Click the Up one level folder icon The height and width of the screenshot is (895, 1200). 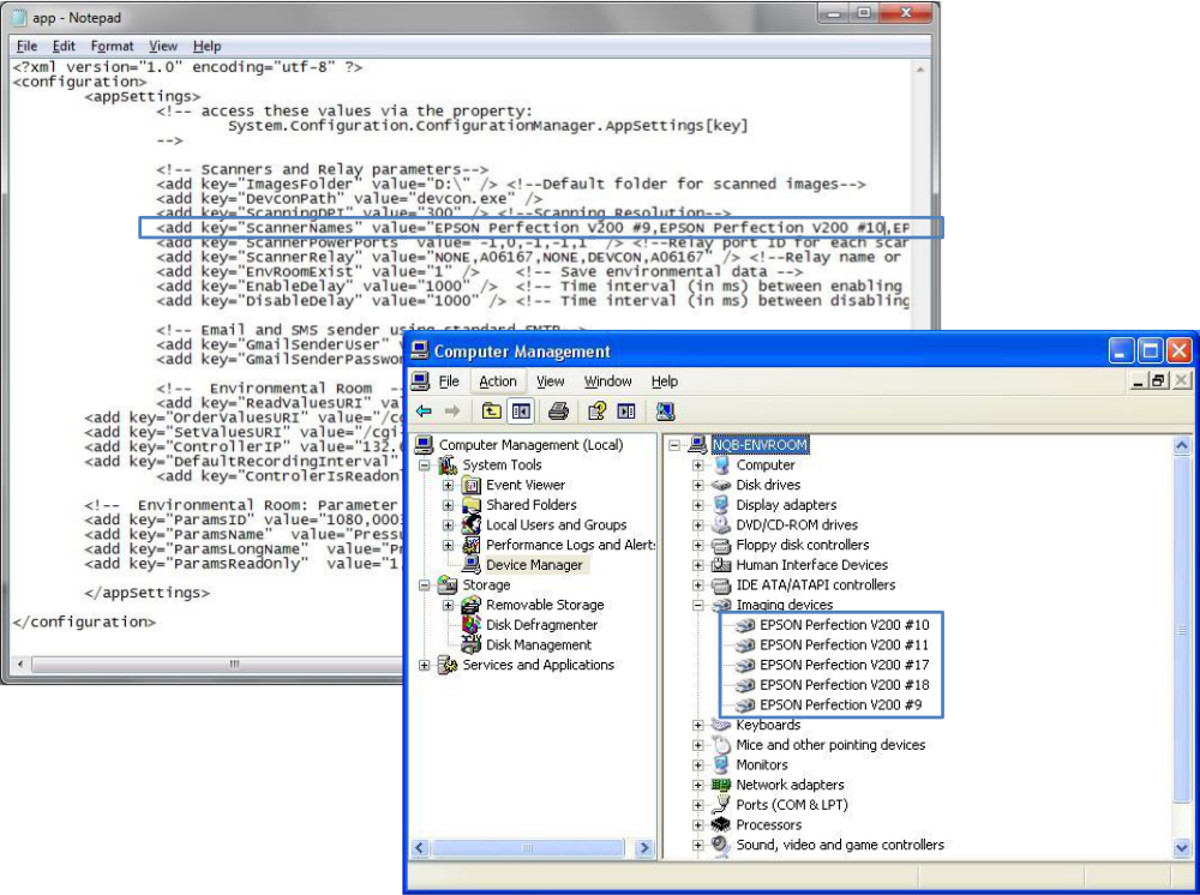coord(491,411)
